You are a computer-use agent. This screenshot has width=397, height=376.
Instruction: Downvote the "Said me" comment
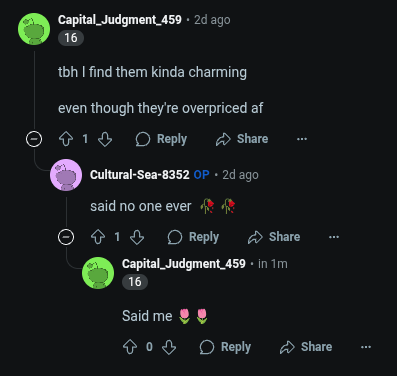tap(169, 347)
